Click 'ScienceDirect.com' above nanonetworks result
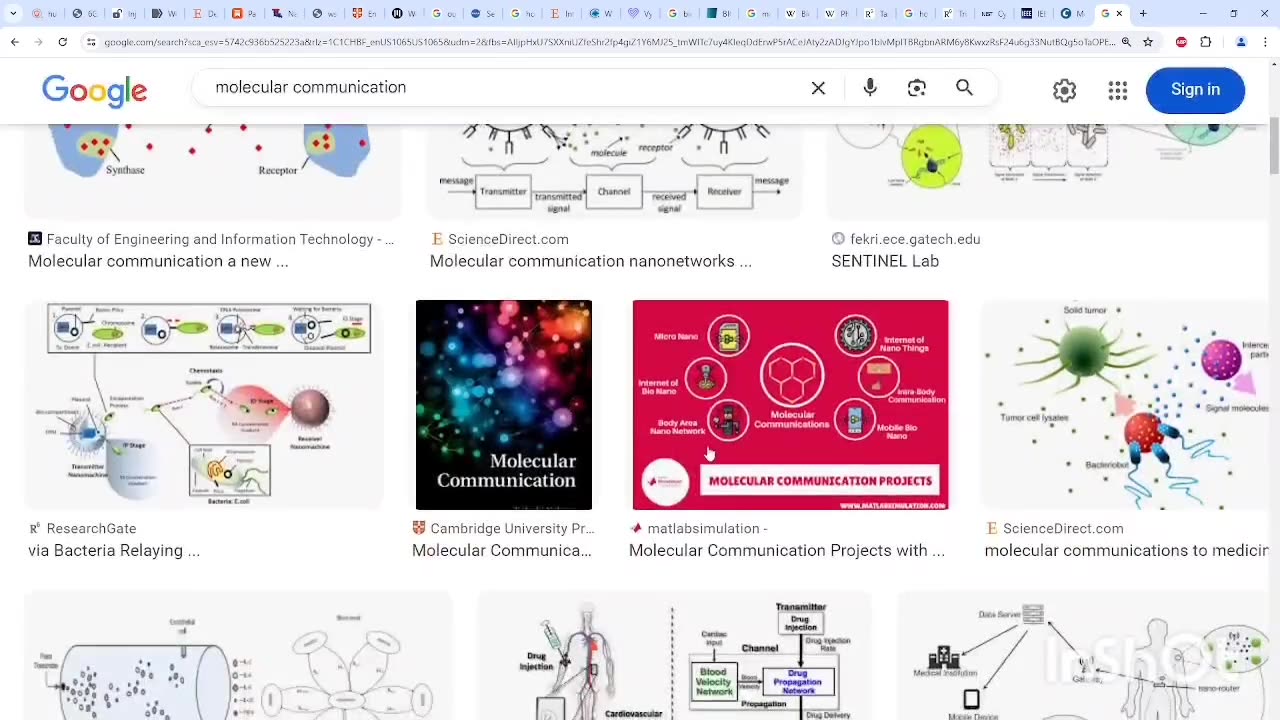Screen dimensions: 1280x720 508,239
